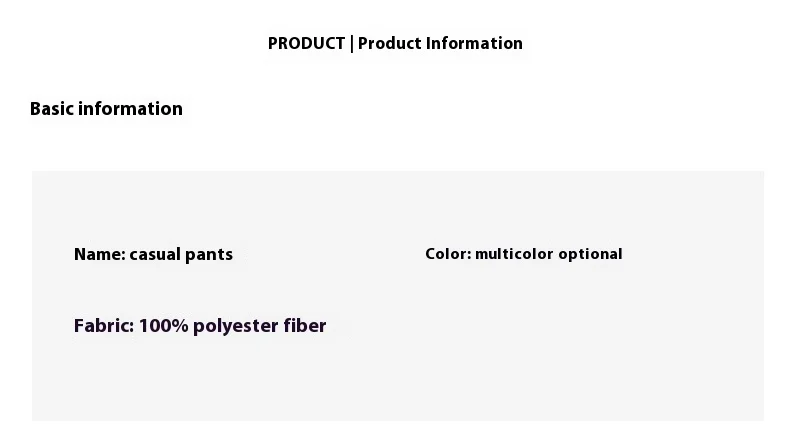Click the word optional

pyautogui.click(x=590, y=254)
